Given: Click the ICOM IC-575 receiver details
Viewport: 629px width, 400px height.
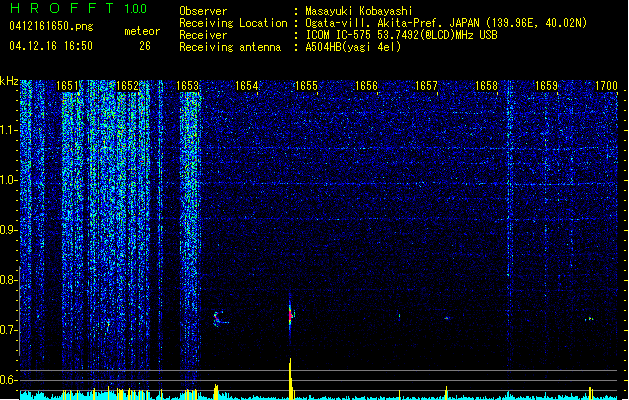Looking at the screenshot, I should click(401, 35).
